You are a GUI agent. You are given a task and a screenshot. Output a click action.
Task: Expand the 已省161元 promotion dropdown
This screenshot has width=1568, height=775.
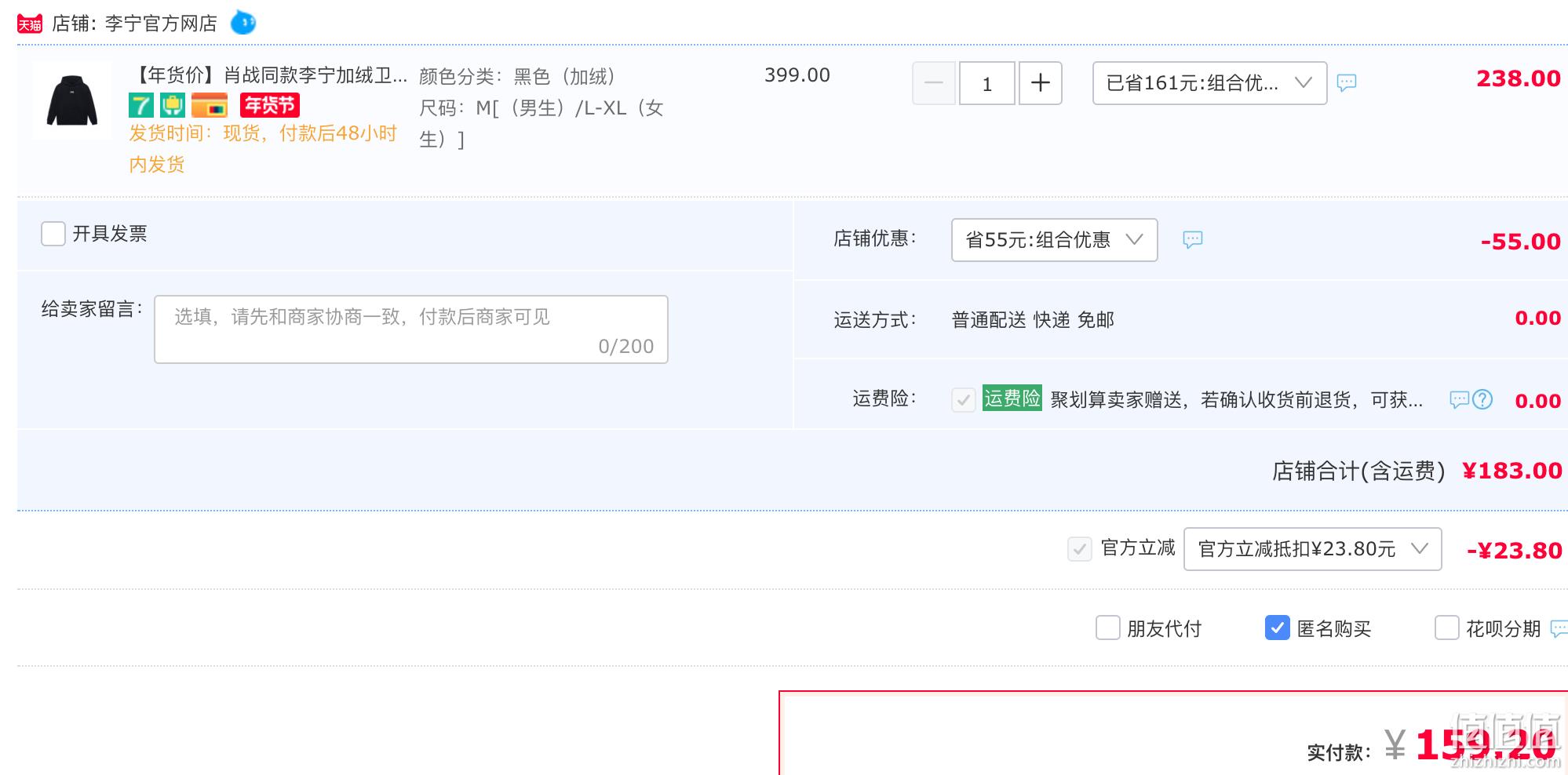click(x=1209, y=83)
